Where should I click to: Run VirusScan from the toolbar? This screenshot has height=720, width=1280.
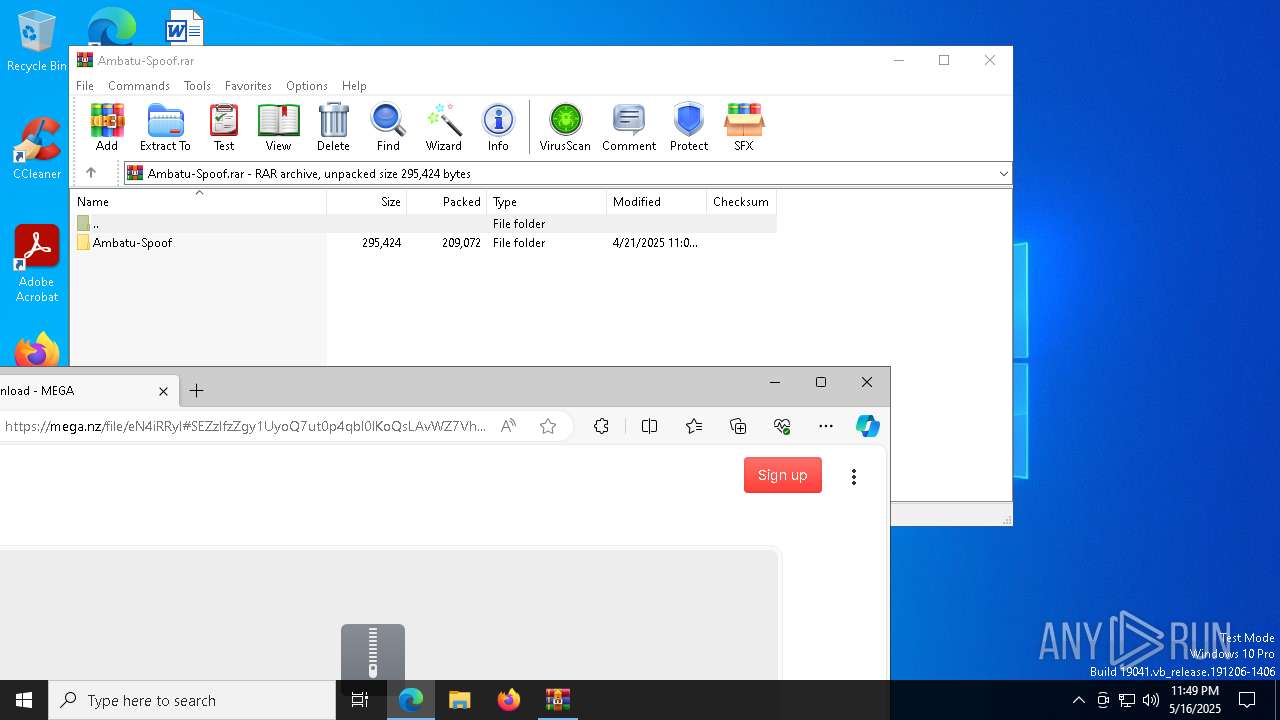(x=565, y=127)
